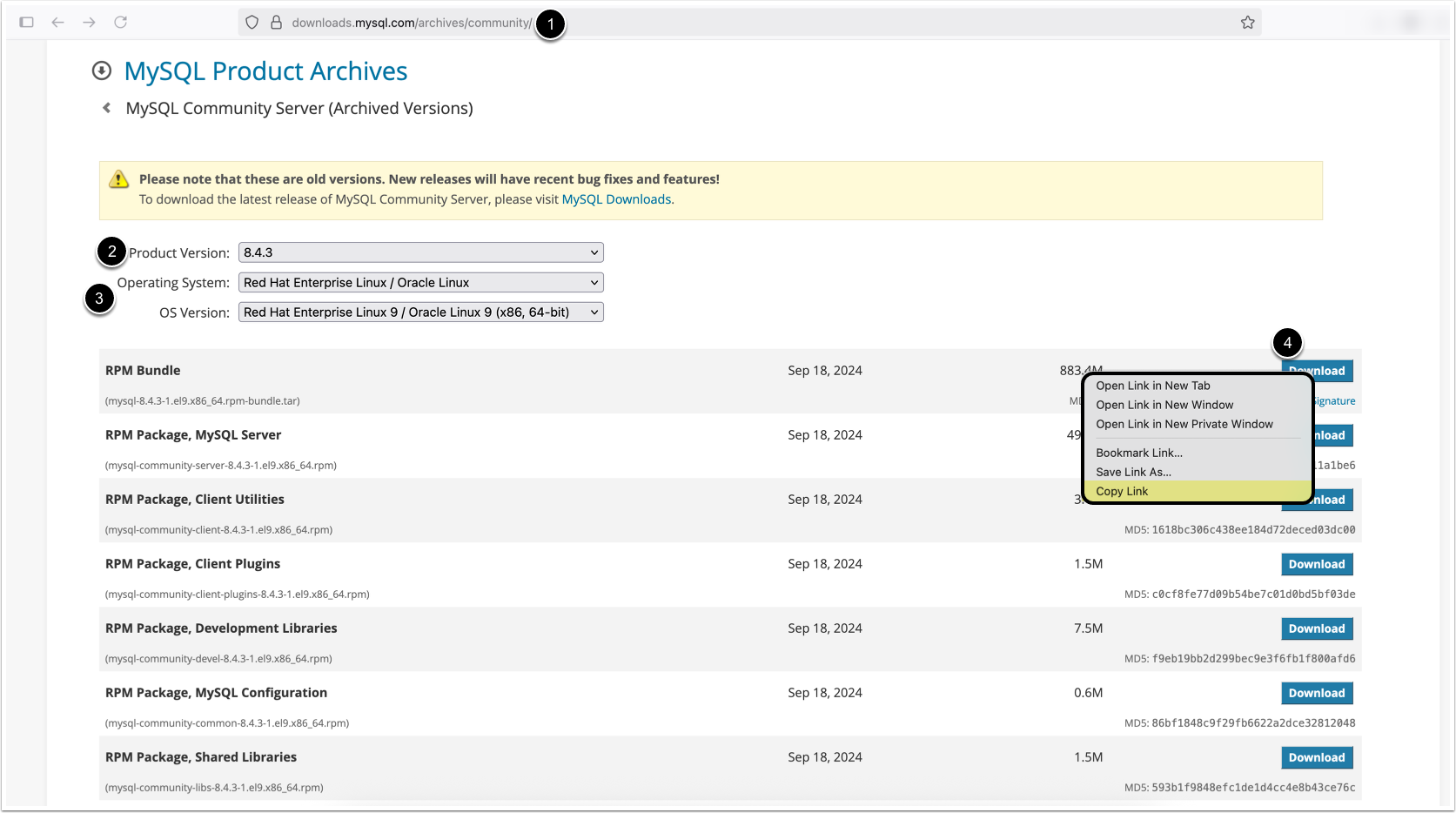This screenshot has height=813, width=1456.
Task: Select Open Link in New Tab
Action: (1152, 386)
